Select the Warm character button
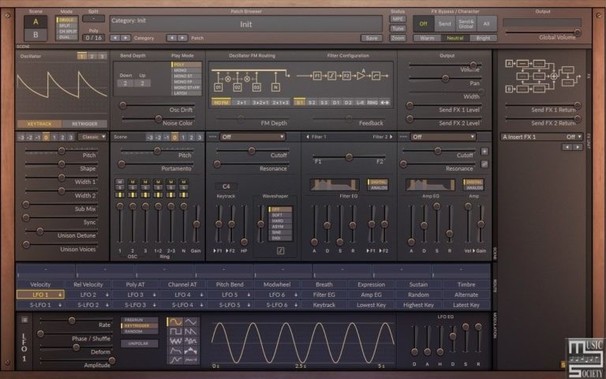Viewport: 606px width, 379px height. pyautogui.click(x=427, y=38)
